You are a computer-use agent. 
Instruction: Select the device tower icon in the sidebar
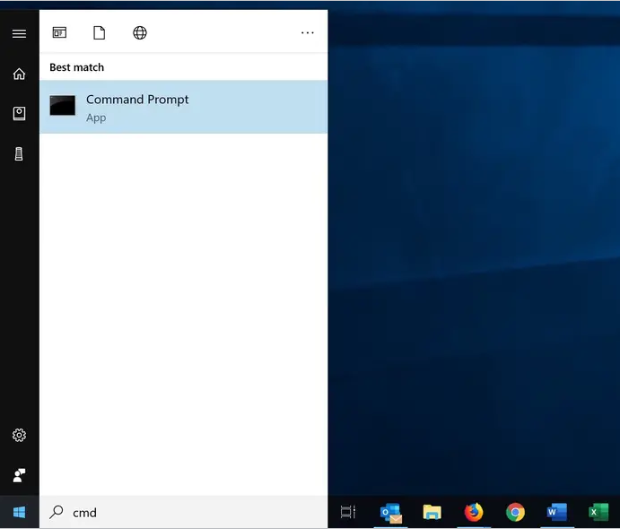(19, 154)
